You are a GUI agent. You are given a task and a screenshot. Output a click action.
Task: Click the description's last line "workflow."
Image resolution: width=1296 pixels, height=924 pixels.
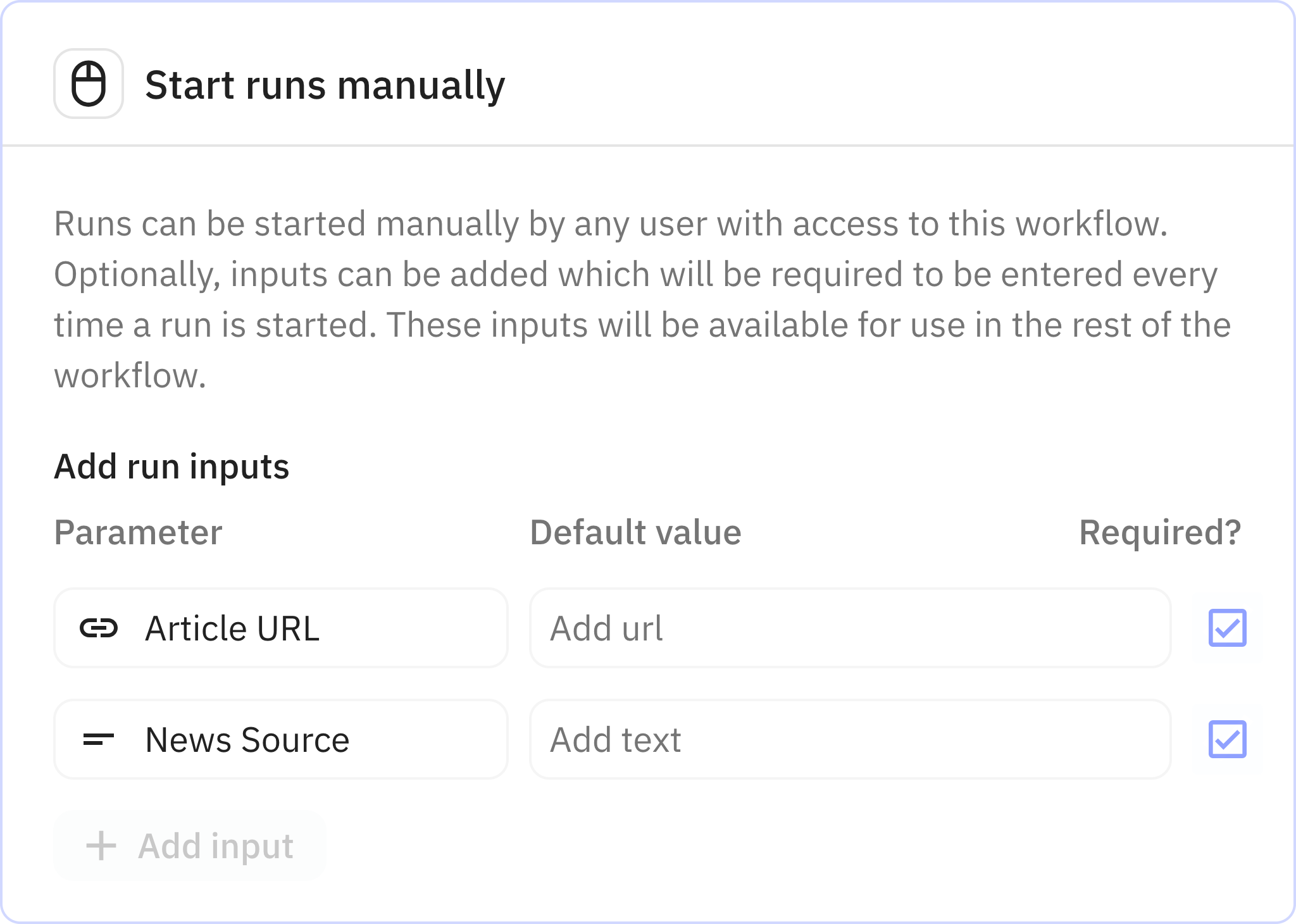point(130,376)
